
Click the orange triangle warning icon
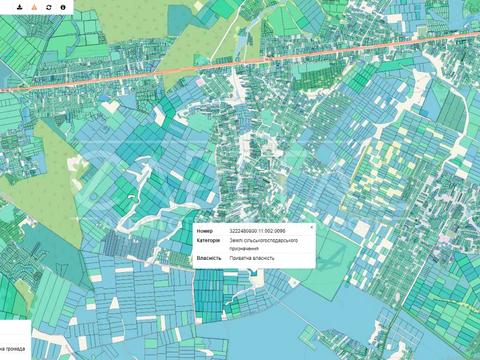pos(34,7)
